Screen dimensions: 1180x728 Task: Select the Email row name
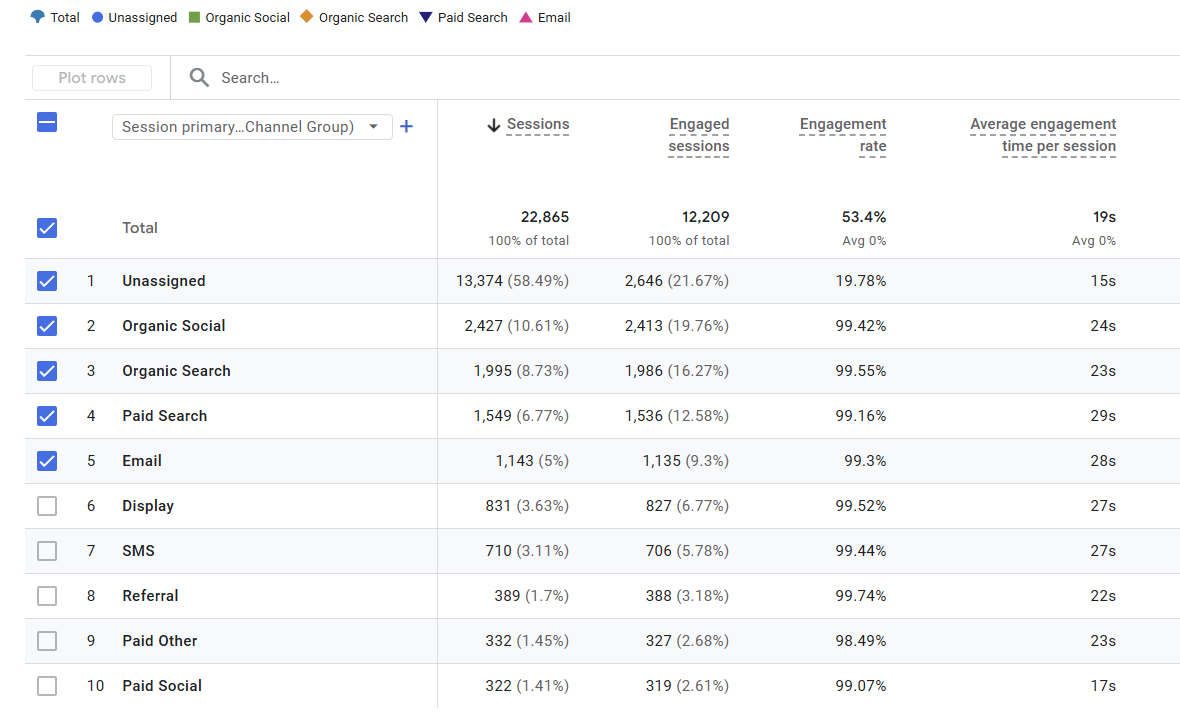click(141, 461)
